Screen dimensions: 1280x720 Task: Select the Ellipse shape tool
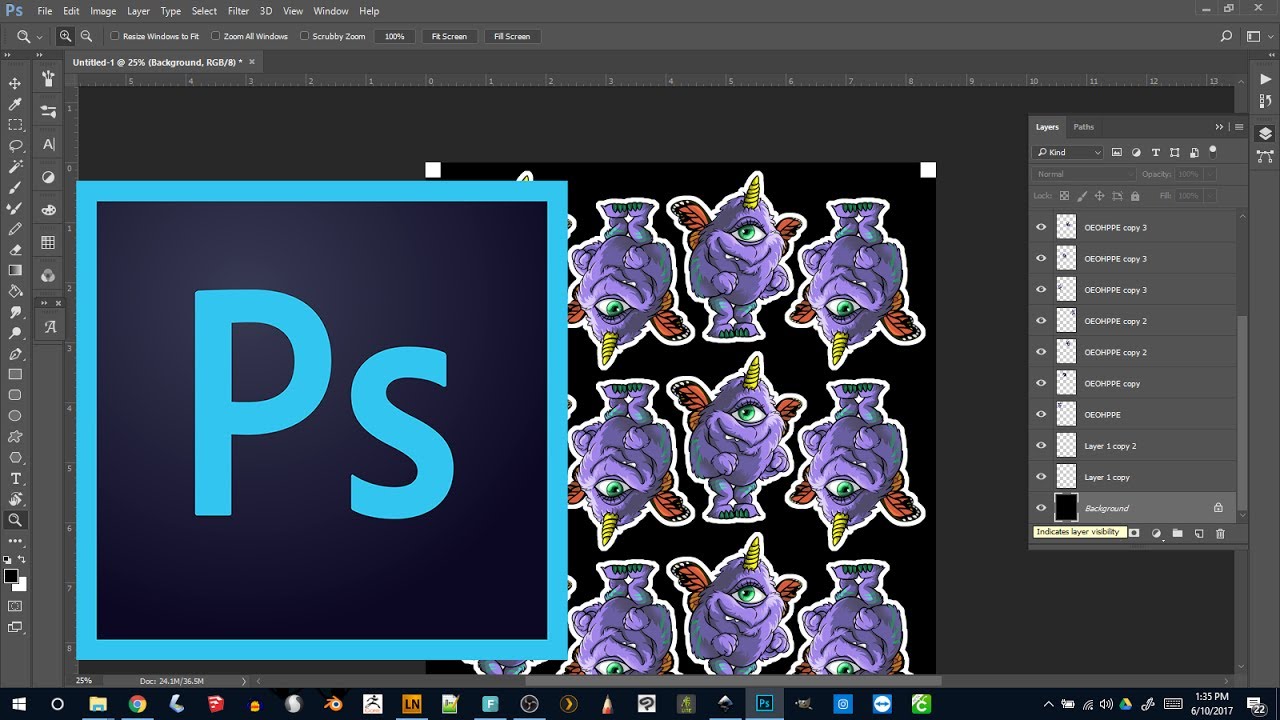click(x=15, y=416)
